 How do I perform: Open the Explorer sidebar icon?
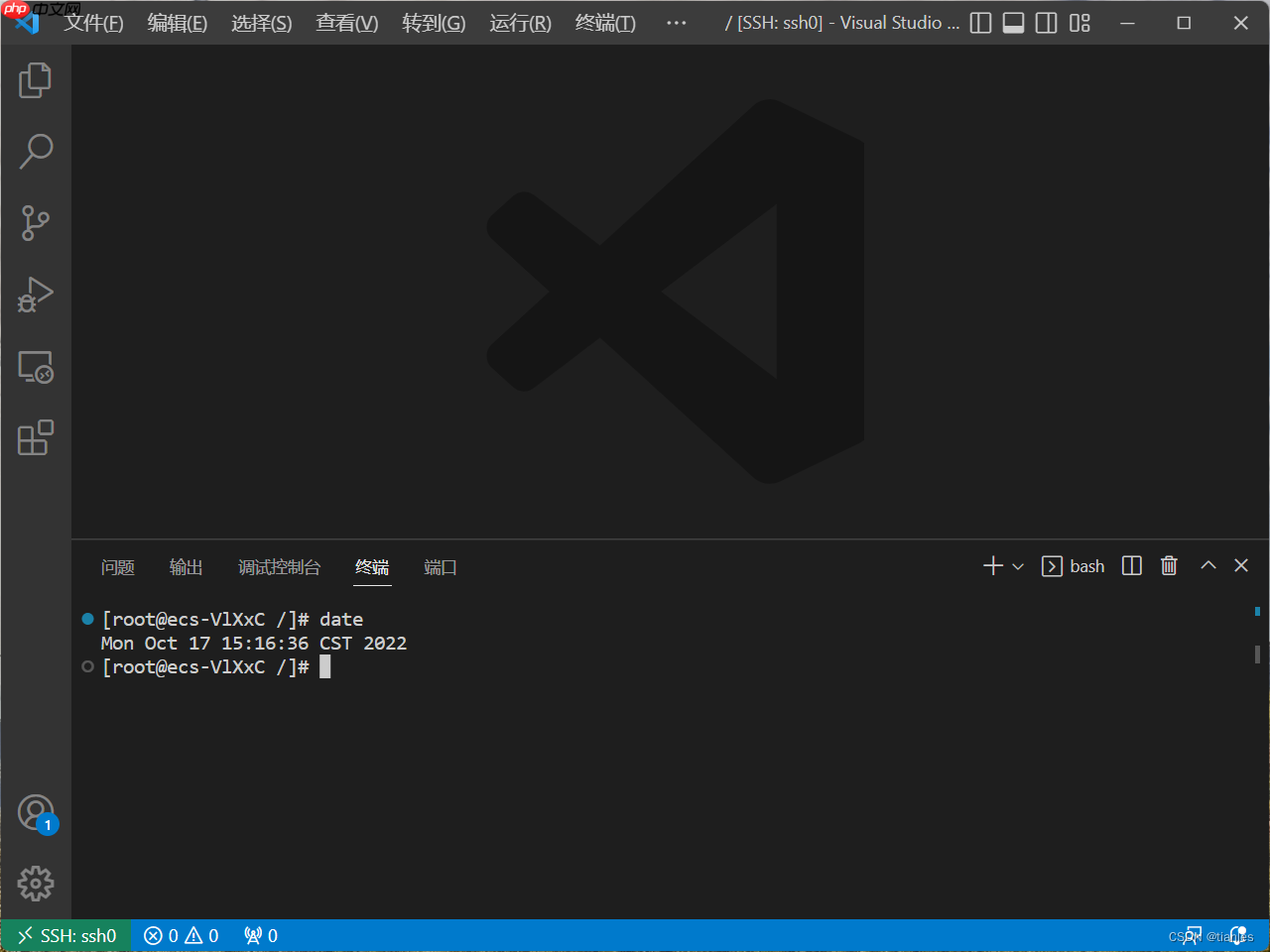click(x=36, y=80)
